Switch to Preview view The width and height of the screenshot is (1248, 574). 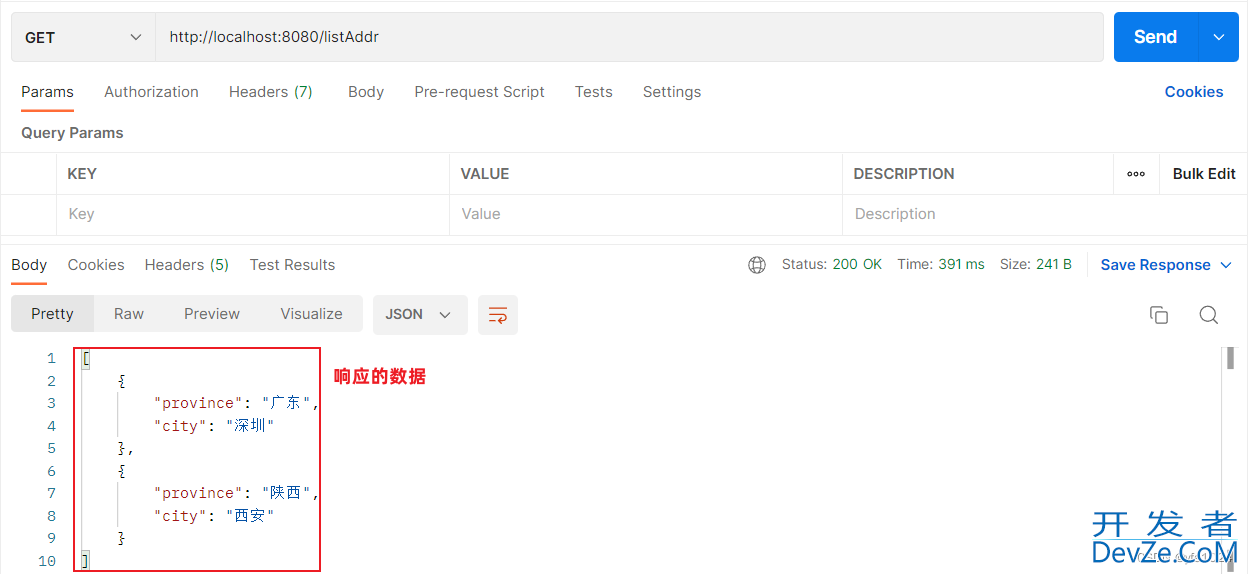pos(212,314)
